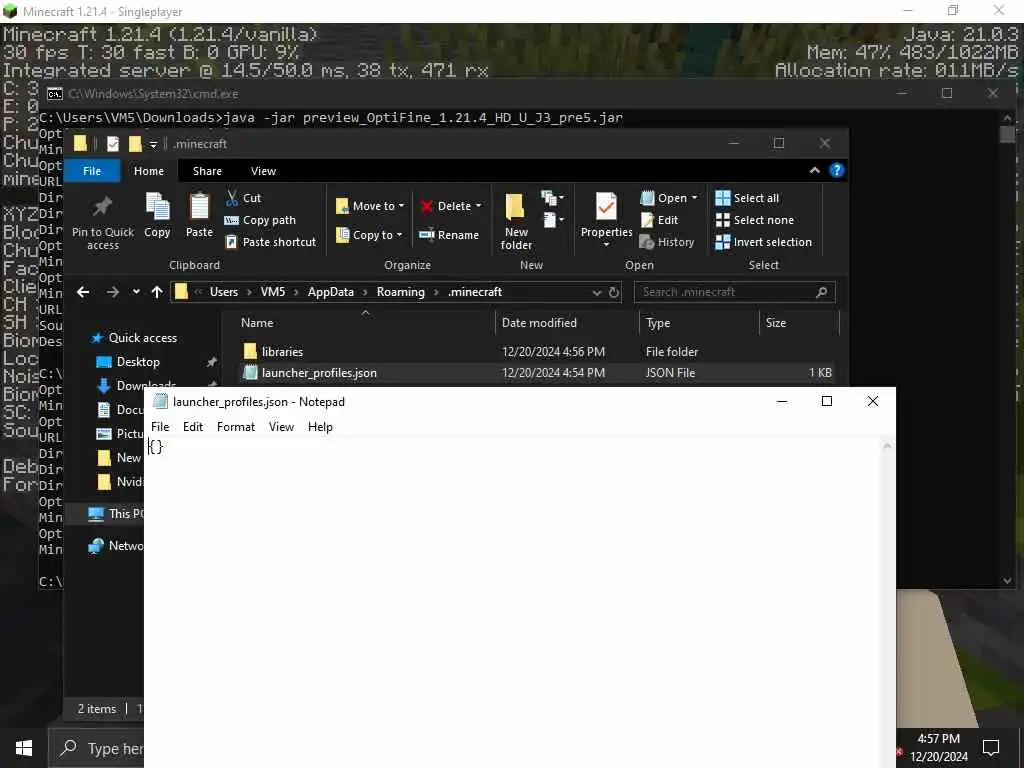Click the Notepad scrollbar up arrow
Viewport: 1024px width, 768px height.
(887, 447)
